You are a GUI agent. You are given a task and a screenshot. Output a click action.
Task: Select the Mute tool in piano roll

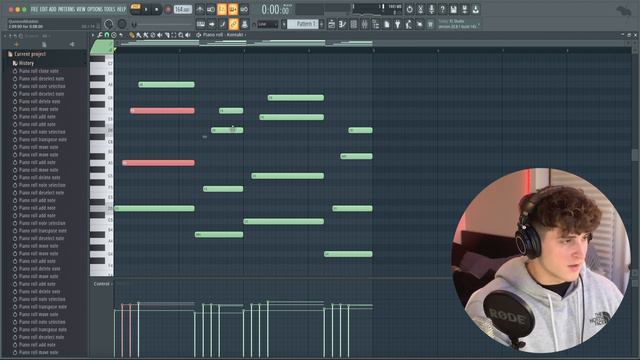click(160, 36)
